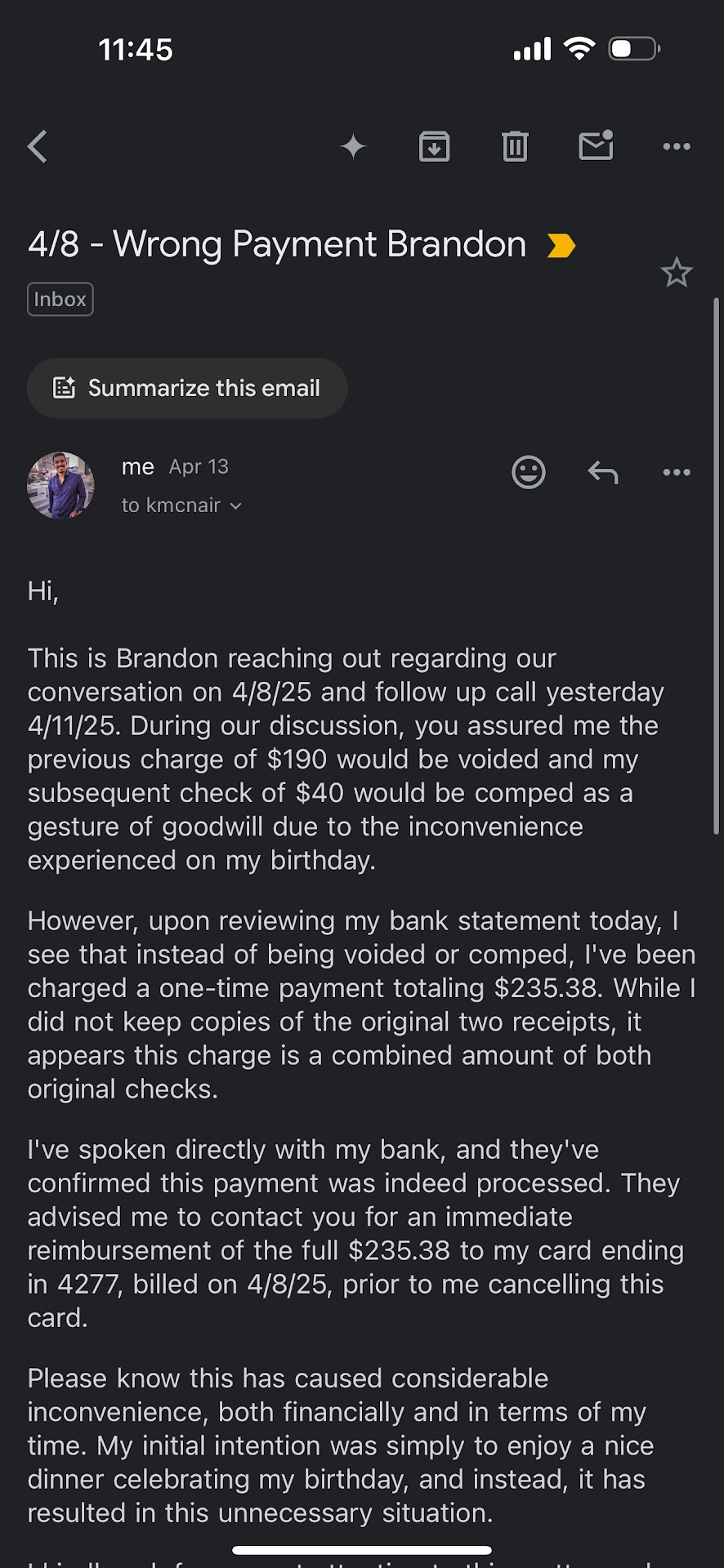Open the sender profile photo
The height and width of the screenshot is (1568, 724).
tap(60, 486)
